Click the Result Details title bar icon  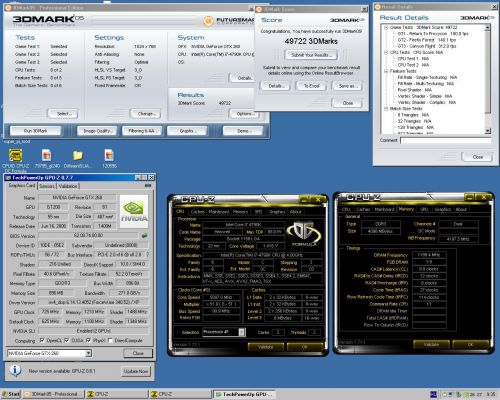378,7
